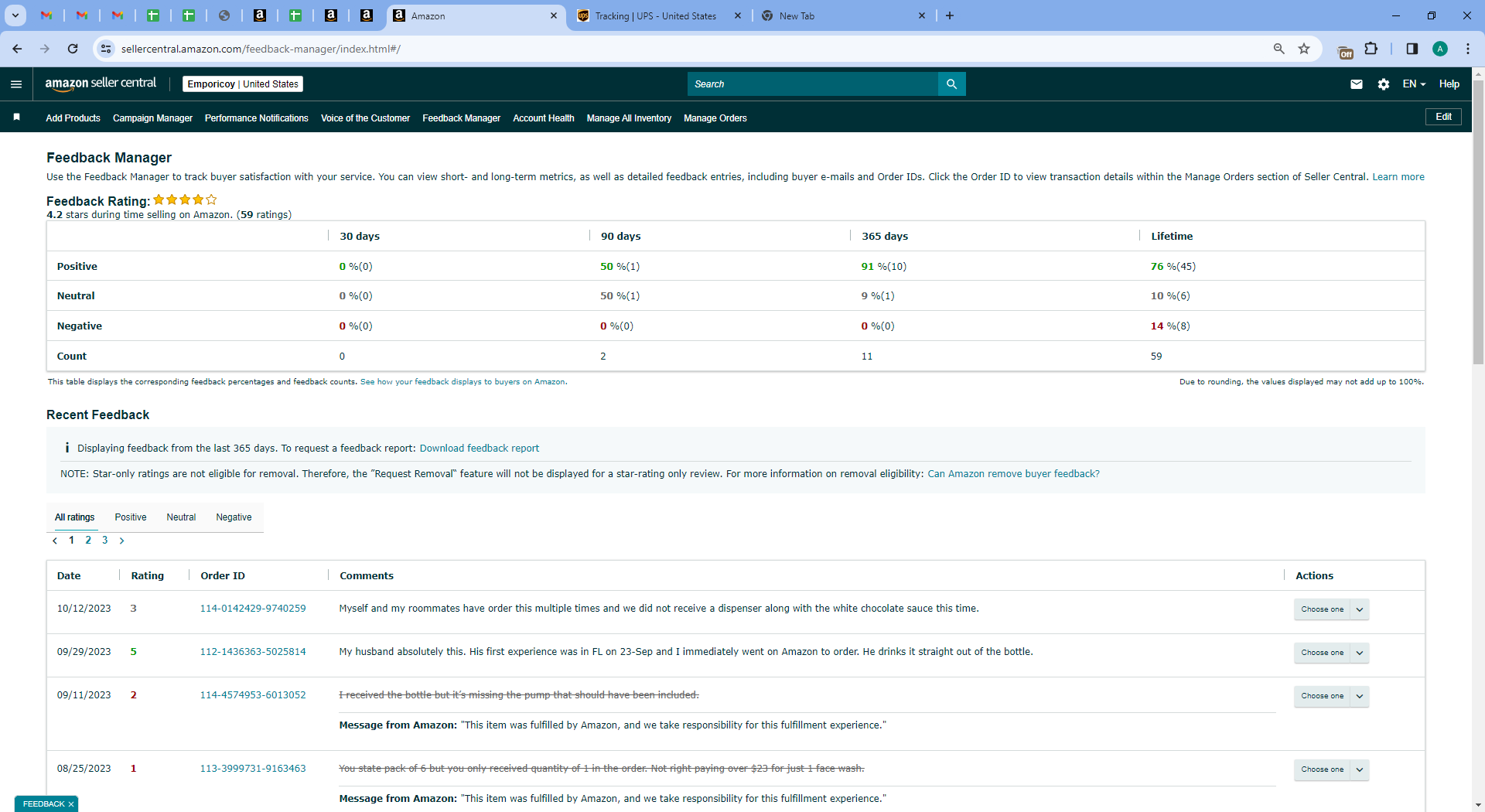
Task: Open the Seller Central hamburger menu
Action: (16, 84)
